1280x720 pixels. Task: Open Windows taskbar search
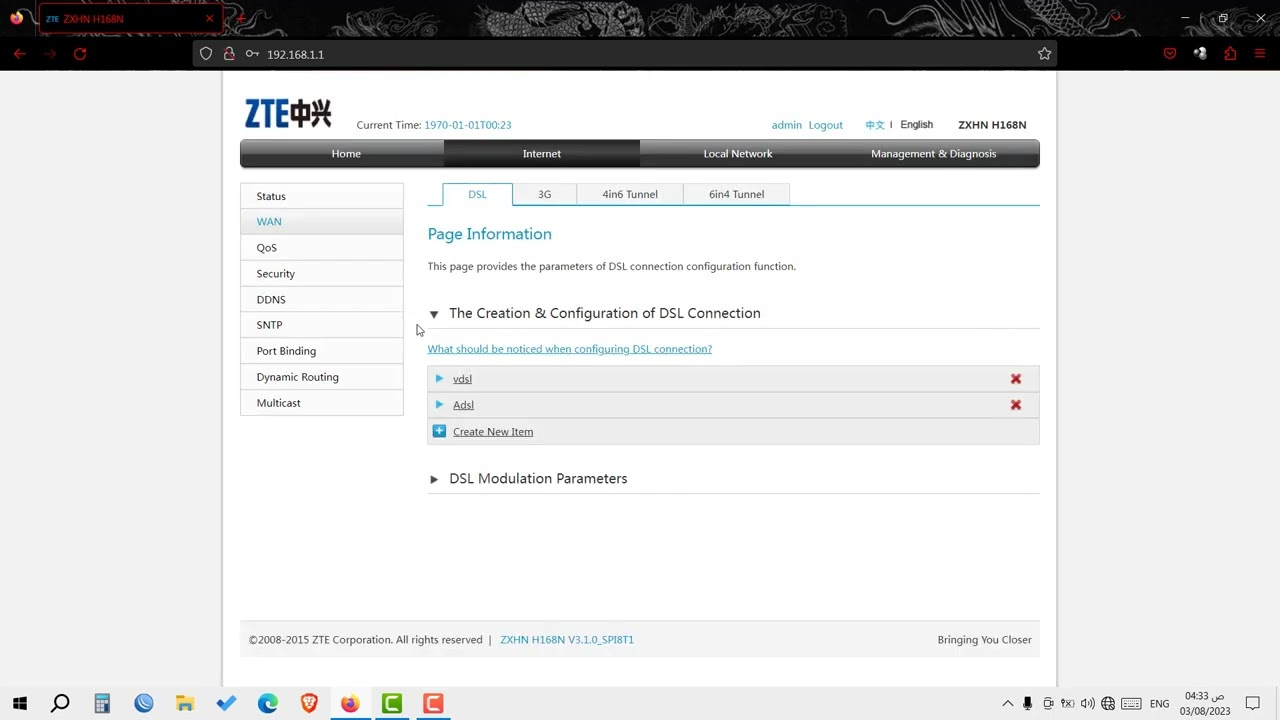click(x=60, y=704)
